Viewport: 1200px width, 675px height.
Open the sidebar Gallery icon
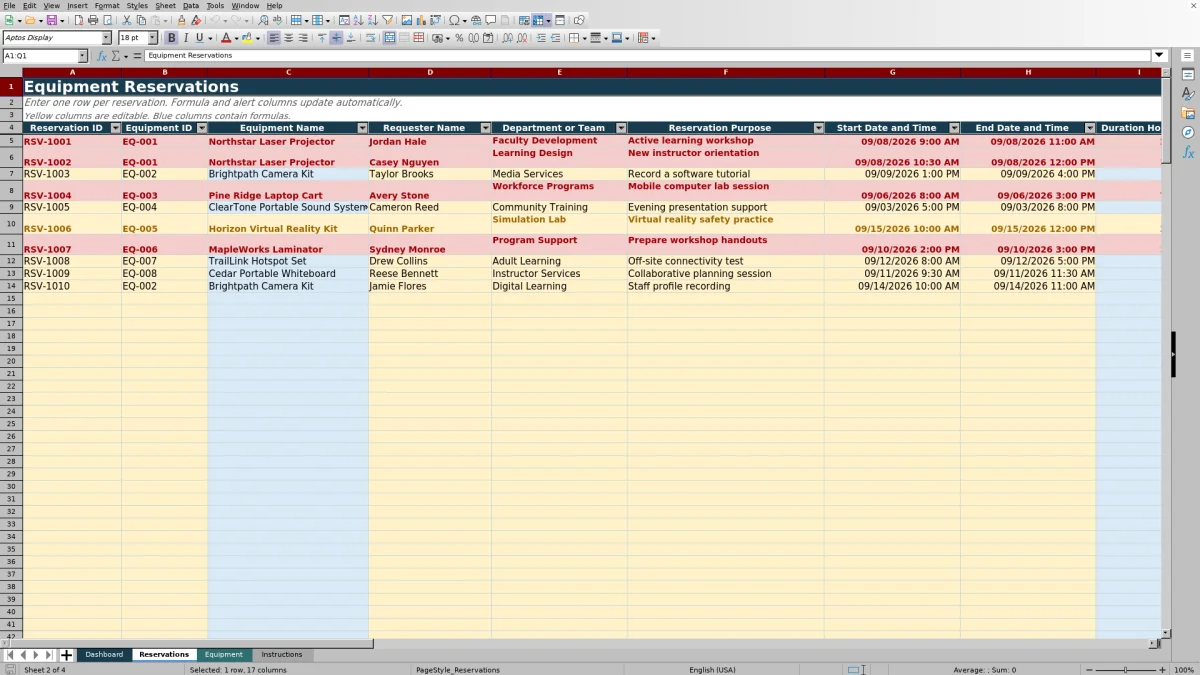point(1188,113)
